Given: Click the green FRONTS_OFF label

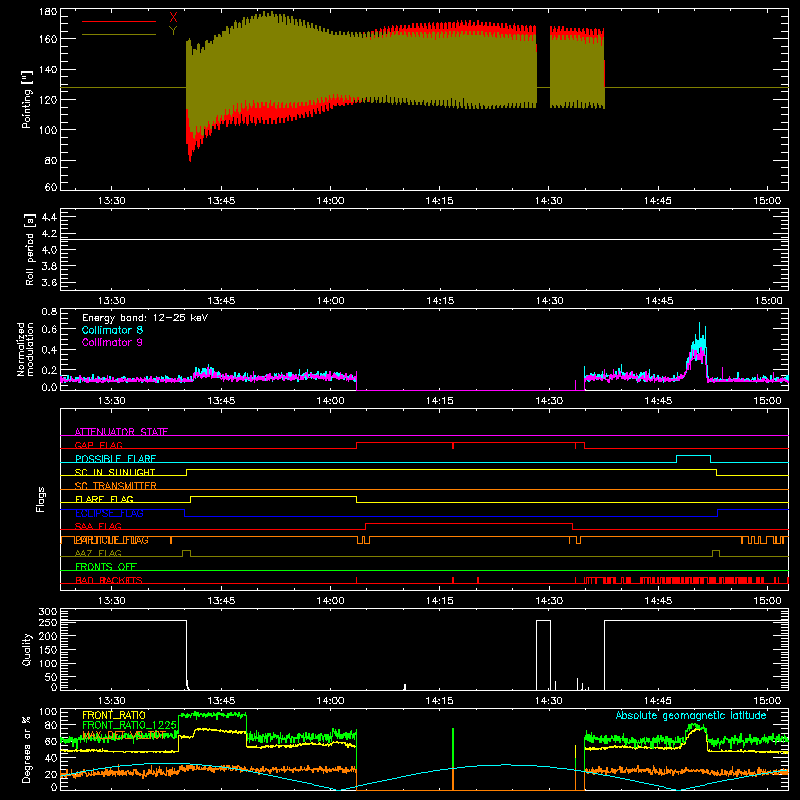Looking at the screenshot, I should point(106,567).
